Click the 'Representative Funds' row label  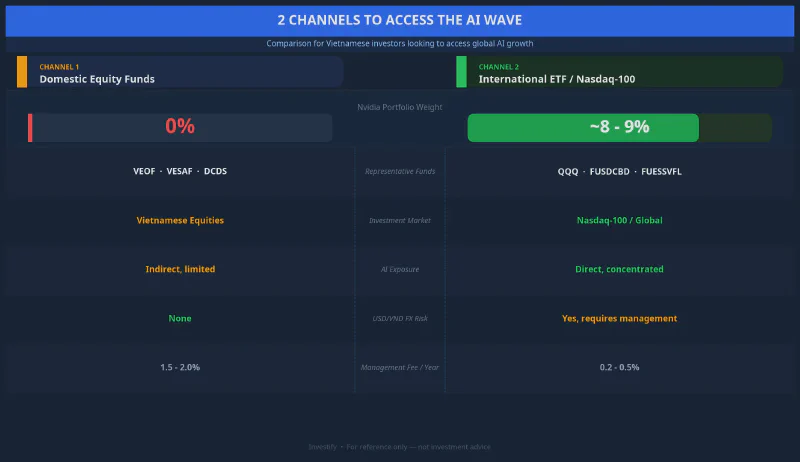click(x=400, y=171)
